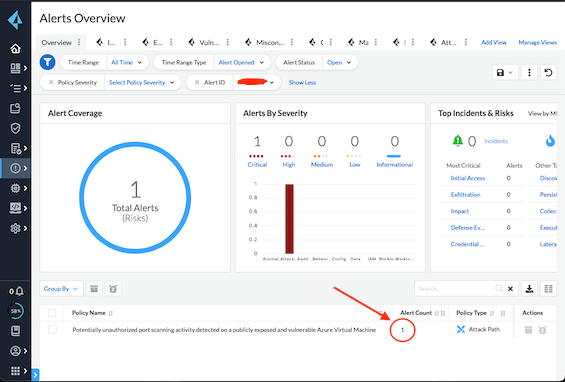Click the dismiss icon in Actions column
This screenshot has width=565, height=382.
pyautogui.click(x=528, y=330)
